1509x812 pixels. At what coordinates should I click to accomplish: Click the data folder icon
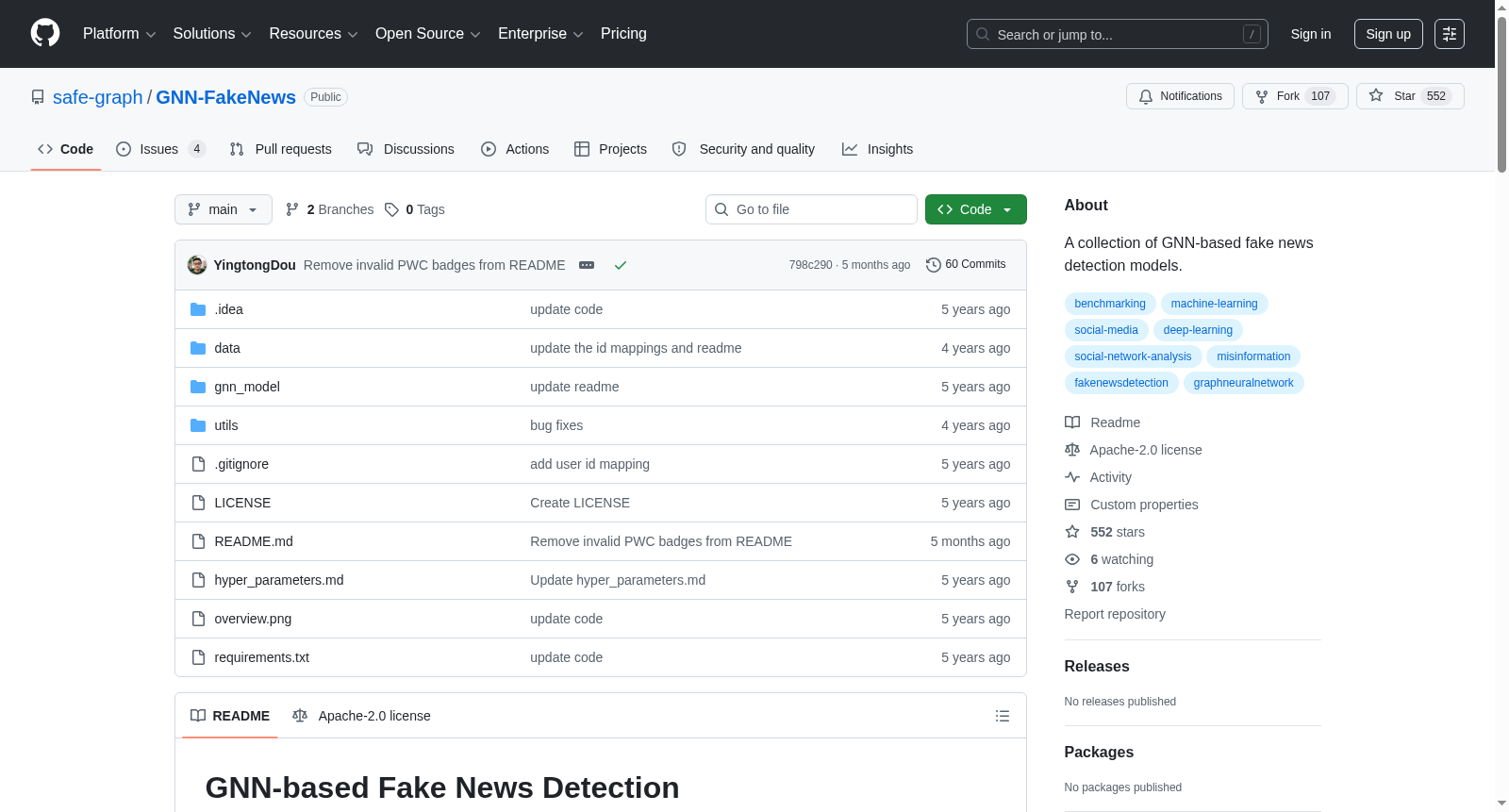[x=198, y=348]
